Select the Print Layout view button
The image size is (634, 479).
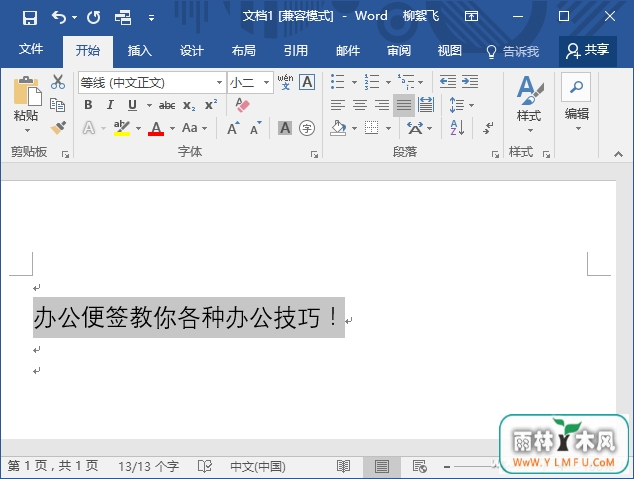pyautogui.click(x=381, y=466)
